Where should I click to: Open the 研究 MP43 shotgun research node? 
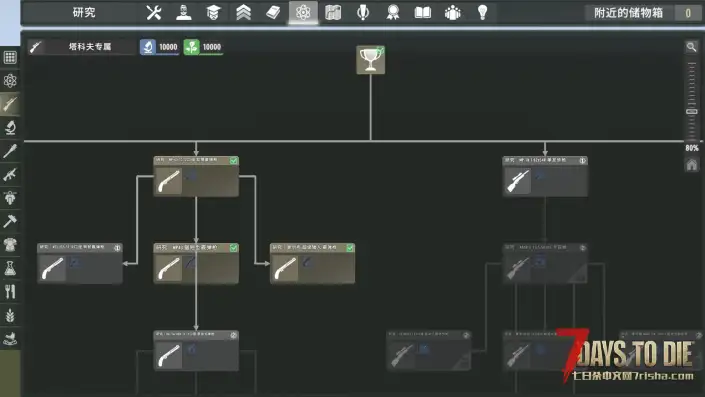pos(196,263)
